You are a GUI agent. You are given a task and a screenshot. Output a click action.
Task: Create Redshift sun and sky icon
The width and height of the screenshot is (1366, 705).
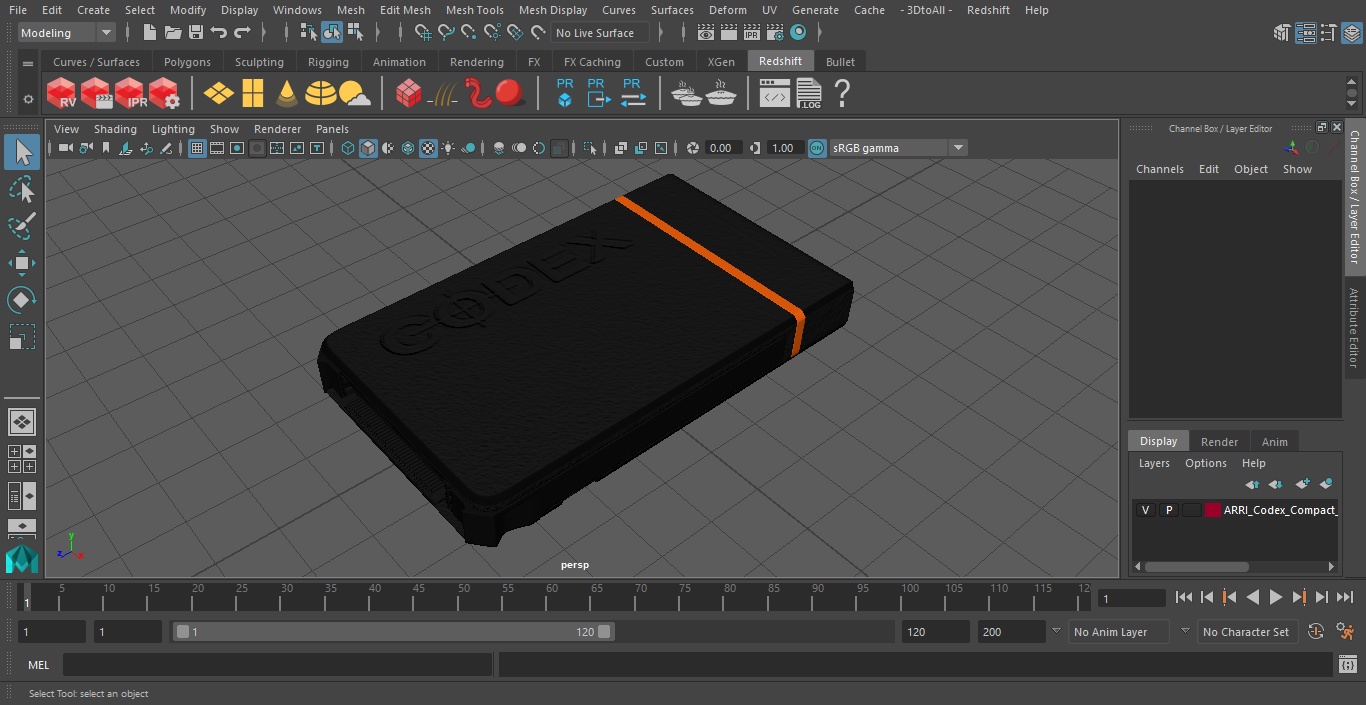[355, 94]
